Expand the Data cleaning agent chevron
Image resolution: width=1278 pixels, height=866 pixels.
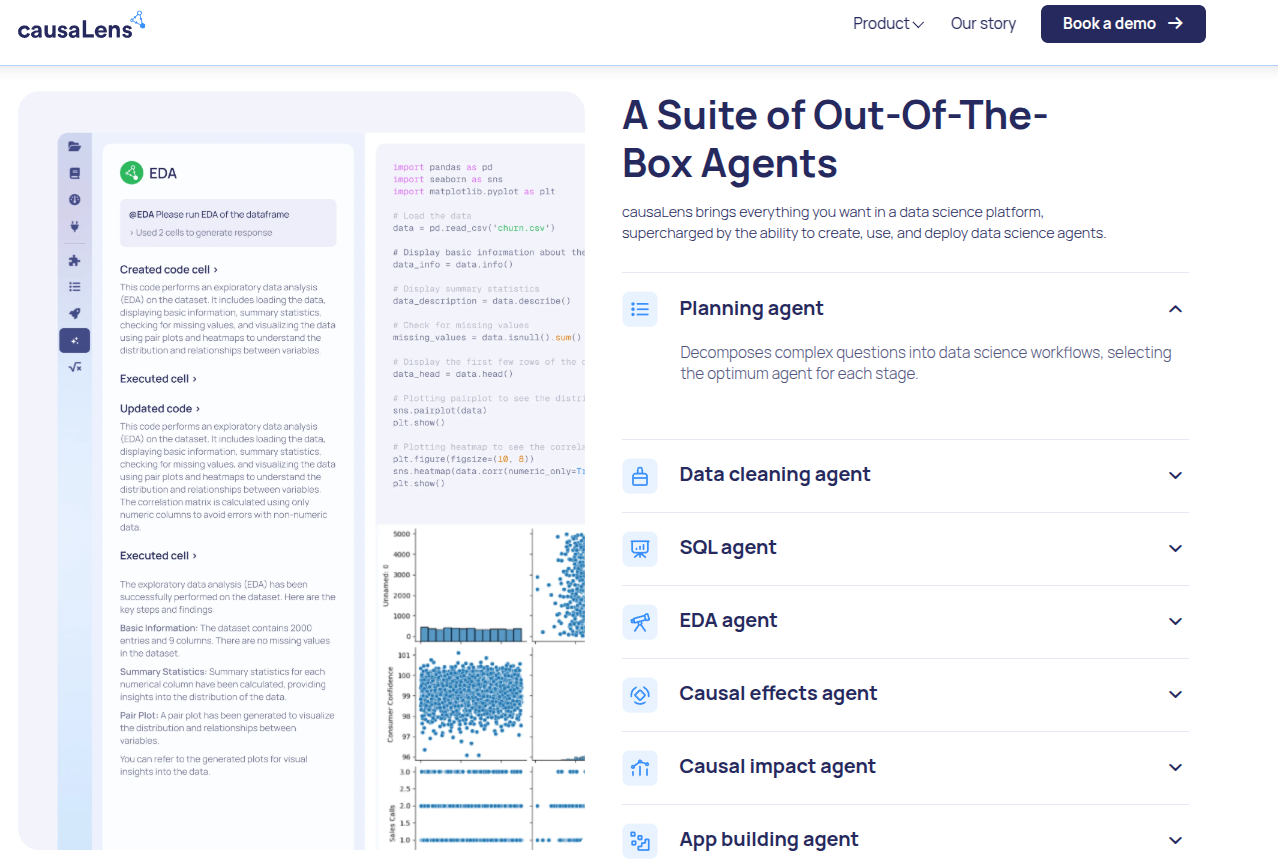tap(1175, 476)
